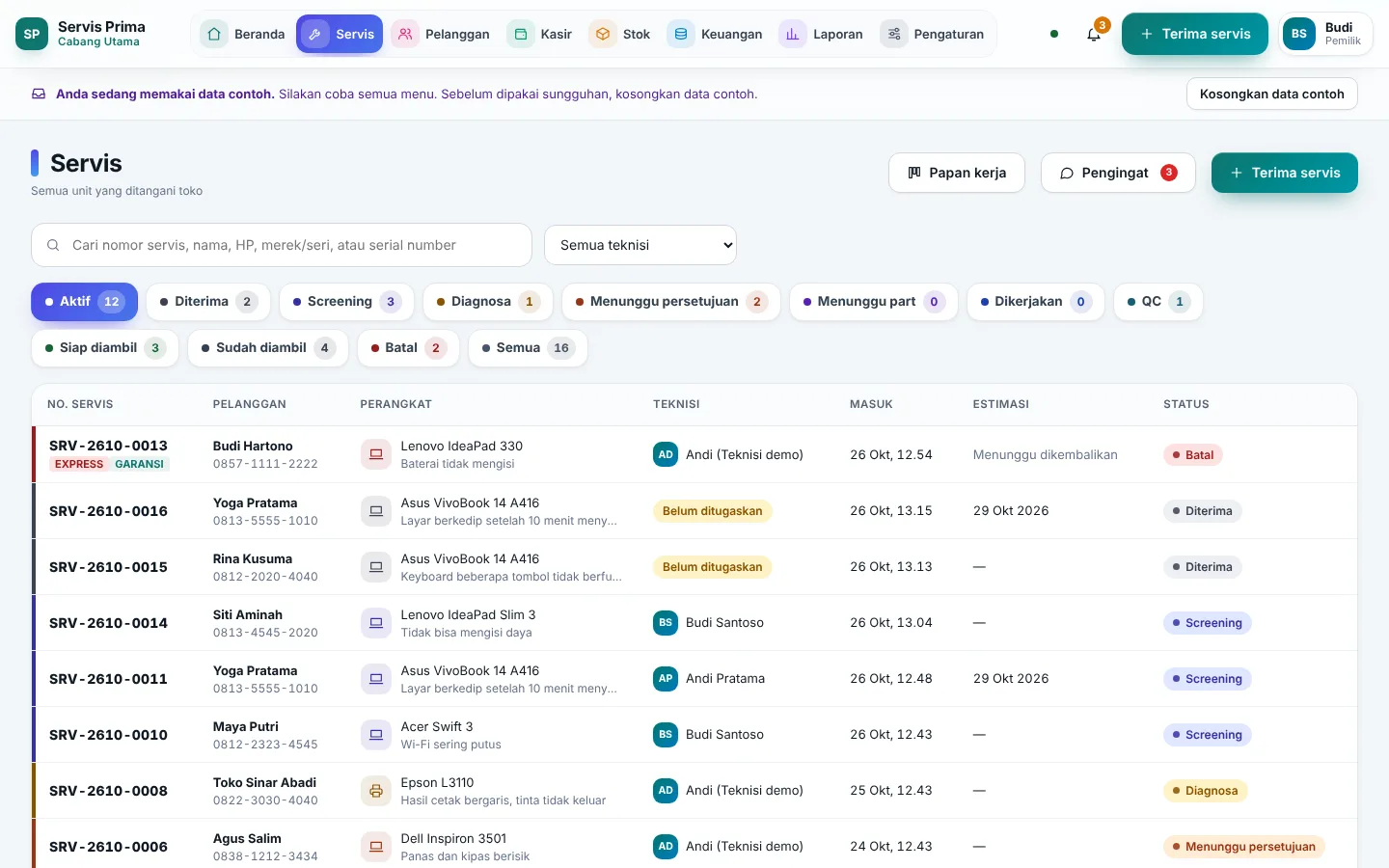Switch to the Pelanggan menu tab
Screen dimensions: 1389x868
[444, 34]
